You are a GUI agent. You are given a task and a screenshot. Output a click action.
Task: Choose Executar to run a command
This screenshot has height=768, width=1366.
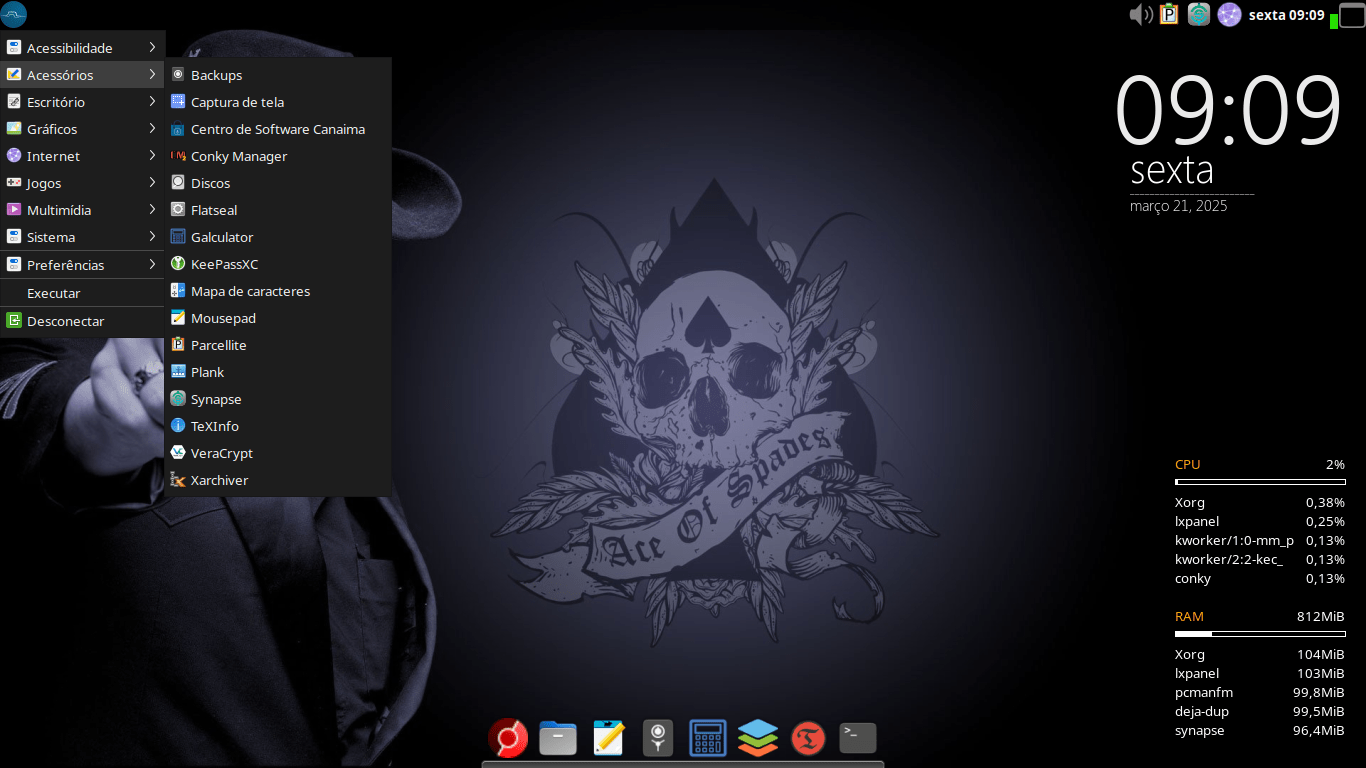[82, 293]
